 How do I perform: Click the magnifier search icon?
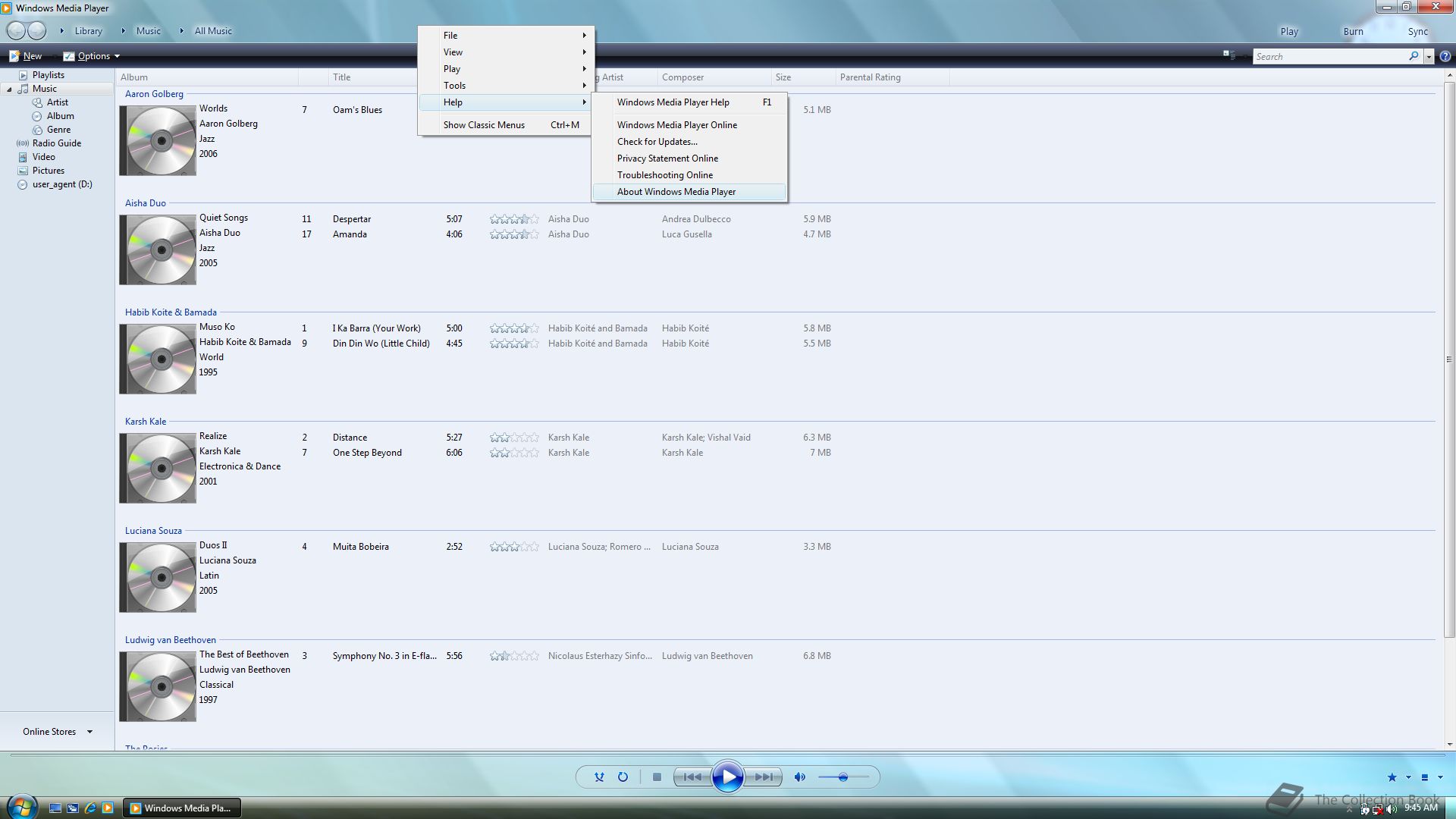click(1414, 56)
